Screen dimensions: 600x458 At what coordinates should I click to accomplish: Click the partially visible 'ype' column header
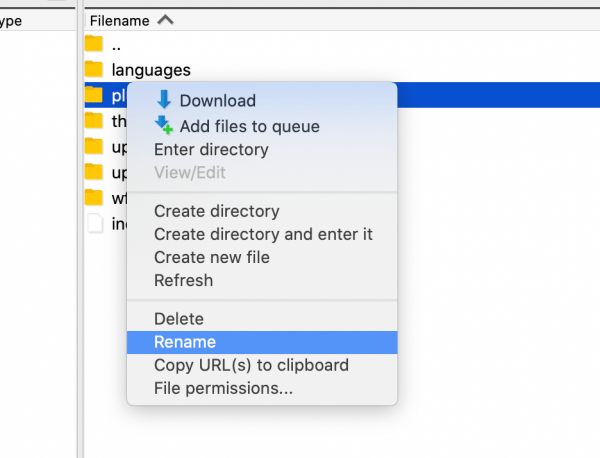11,21
